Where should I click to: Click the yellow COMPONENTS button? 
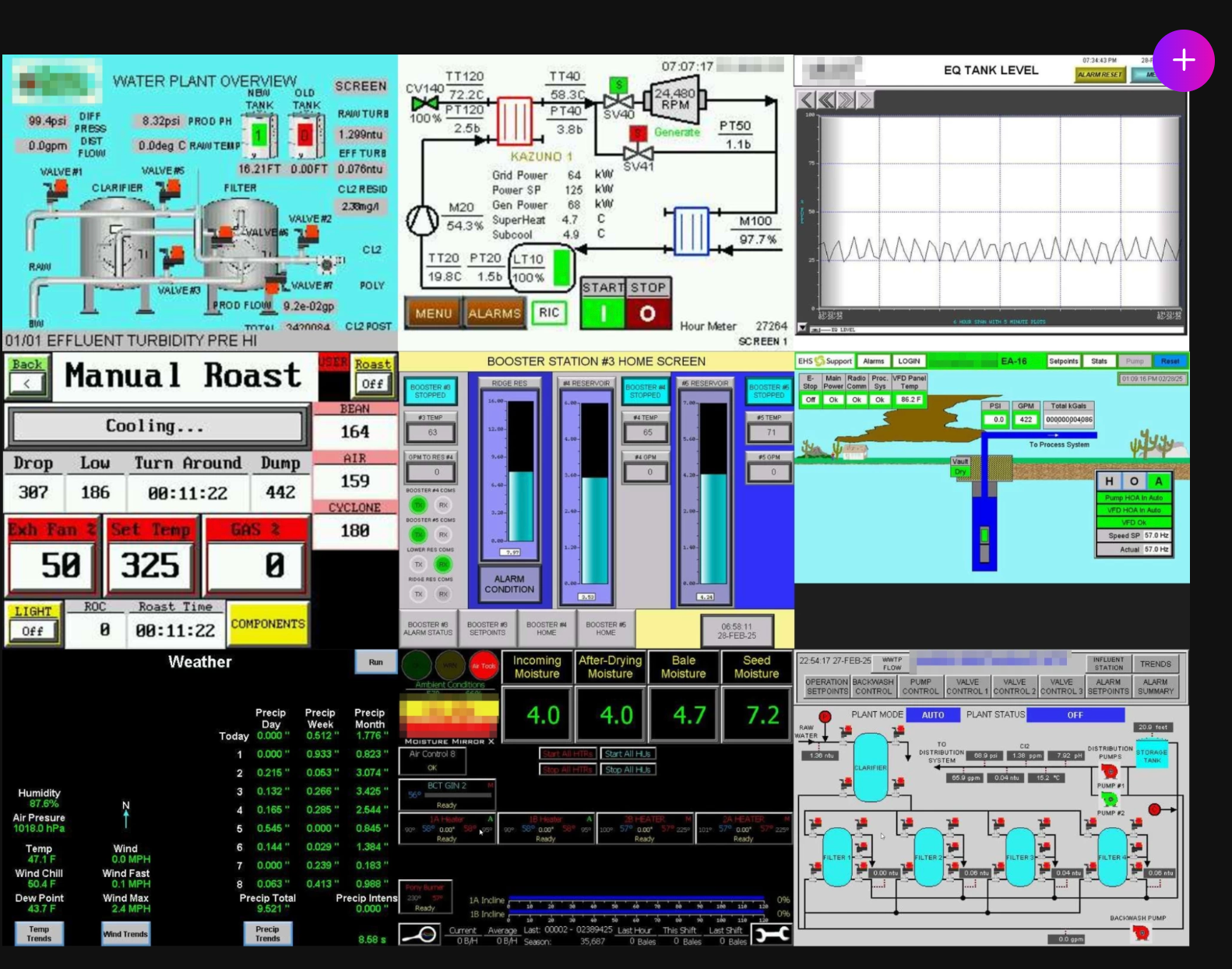point(268,624)
